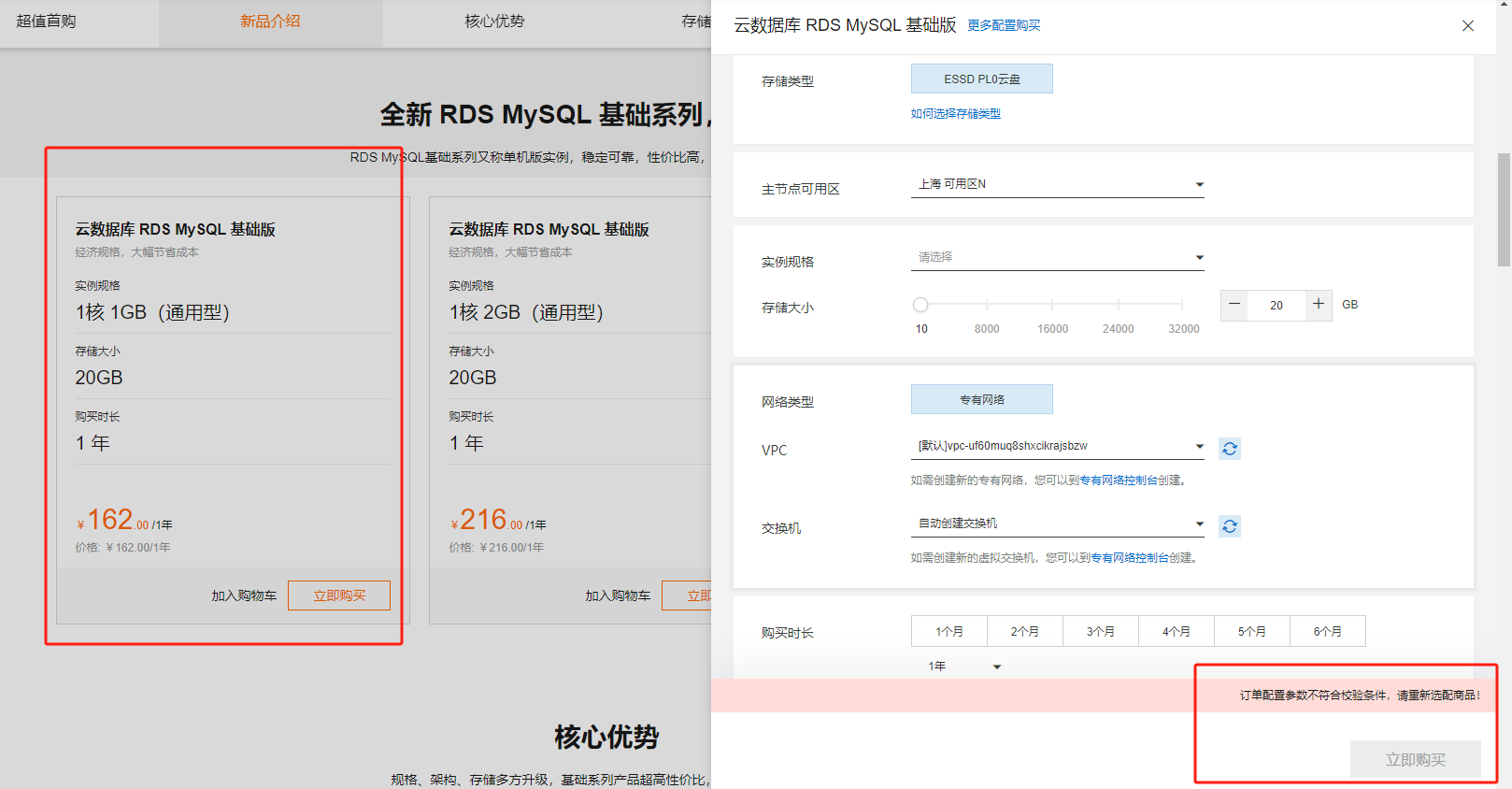This screenshot has height=789, width=1512.
Task: Click the storage size input showing 20
Action: (1277, 306)
